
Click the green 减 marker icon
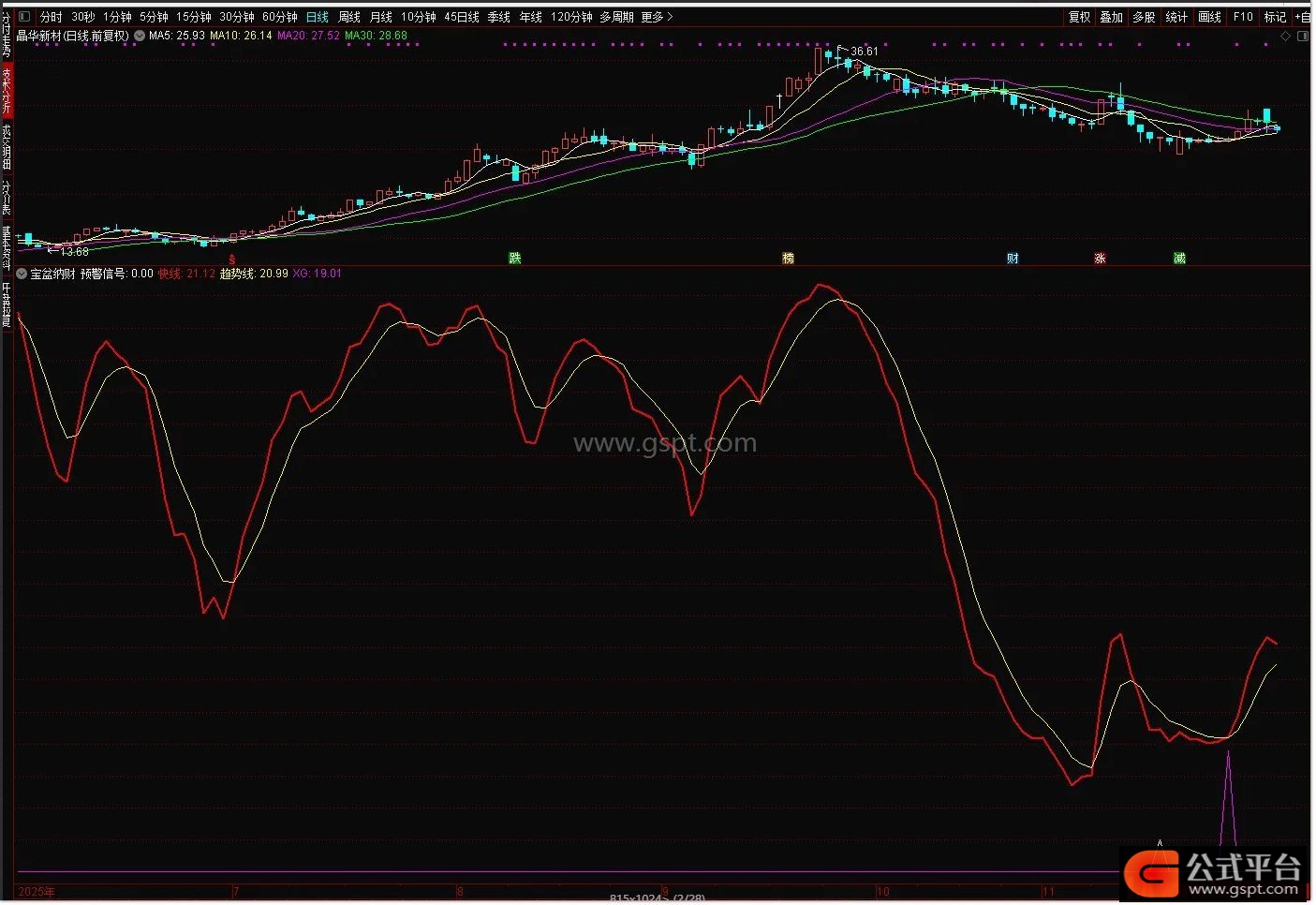click(x=1179, y=259)
